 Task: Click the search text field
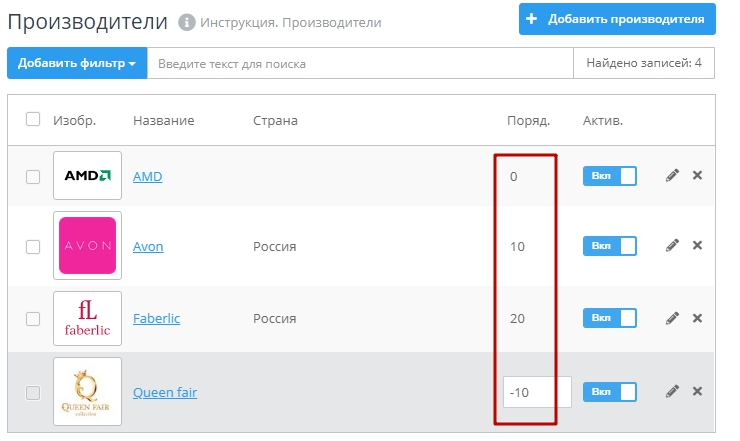click(x=360, y=64)
